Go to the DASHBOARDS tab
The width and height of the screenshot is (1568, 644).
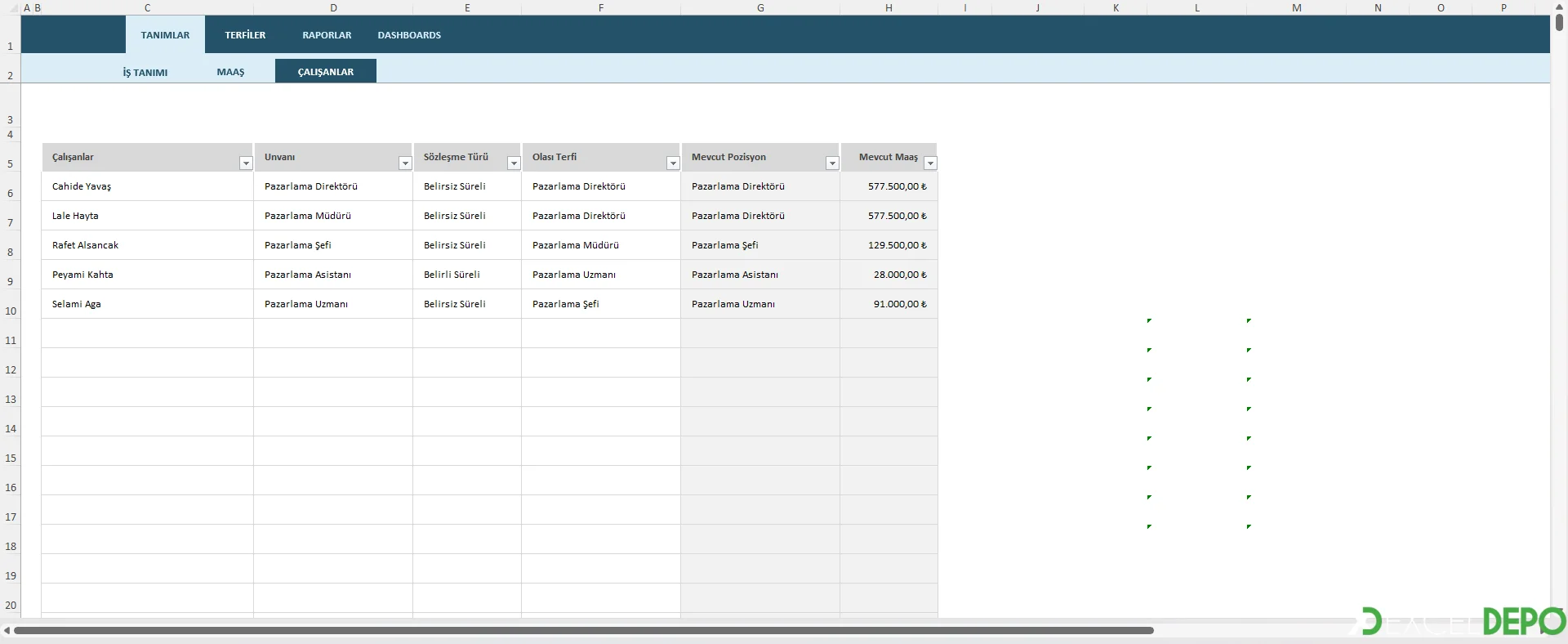click(409, 35)
